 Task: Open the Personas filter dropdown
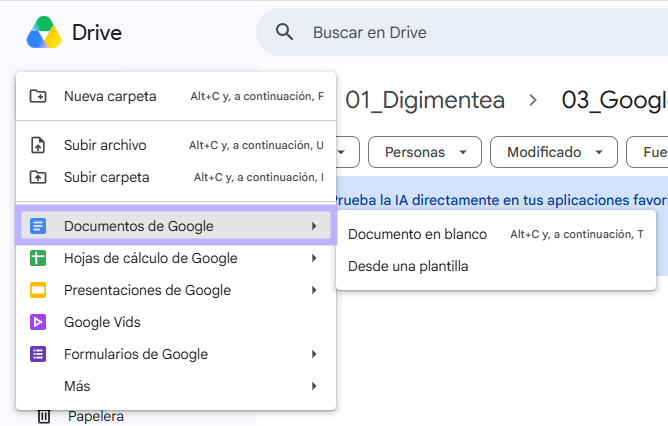pyautogui.click(x=425, y=152)
